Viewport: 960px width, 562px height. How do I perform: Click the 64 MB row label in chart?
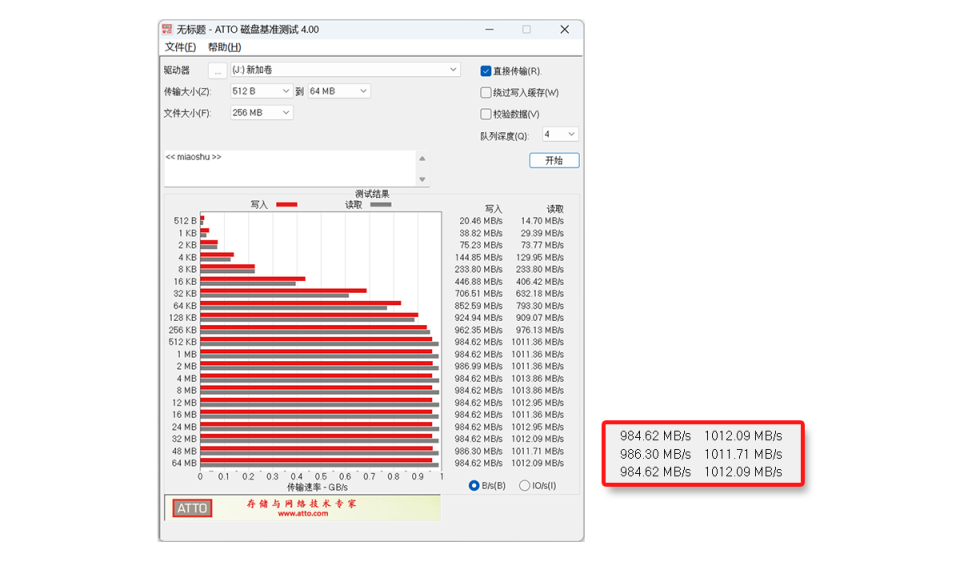point(184,463)
